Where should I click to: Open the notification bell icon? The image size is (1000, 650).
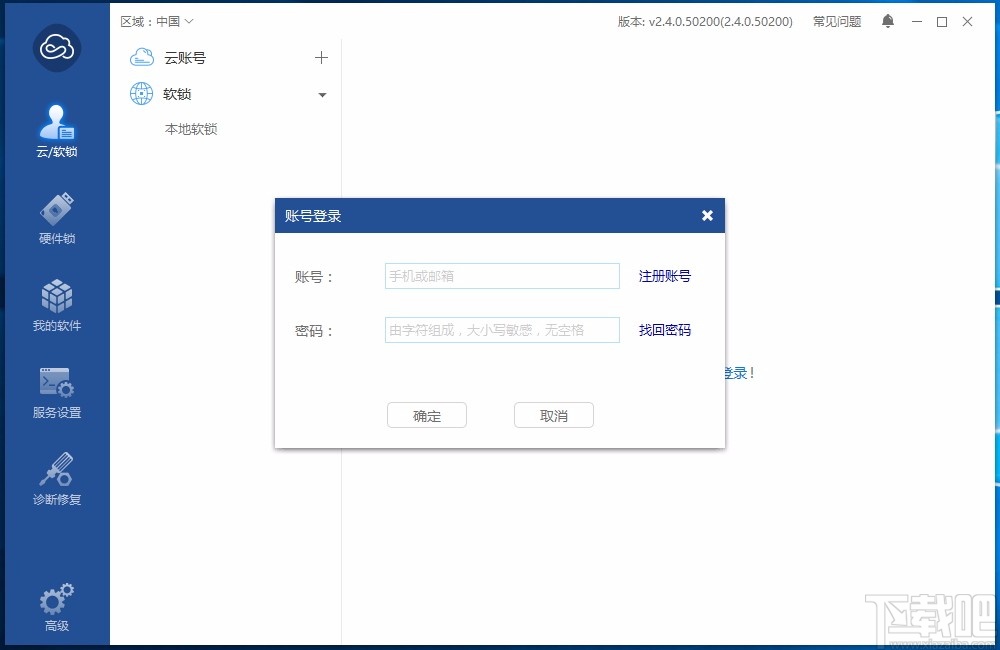point(888,20)
